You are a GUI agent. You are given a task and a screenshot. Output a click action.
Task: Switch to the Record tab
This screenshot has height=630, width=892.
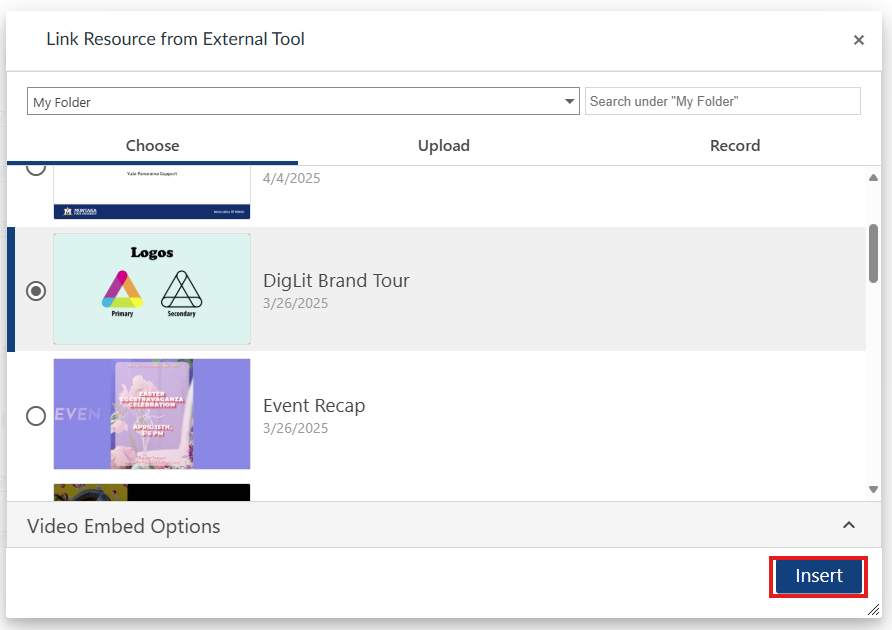coord(735,146)
